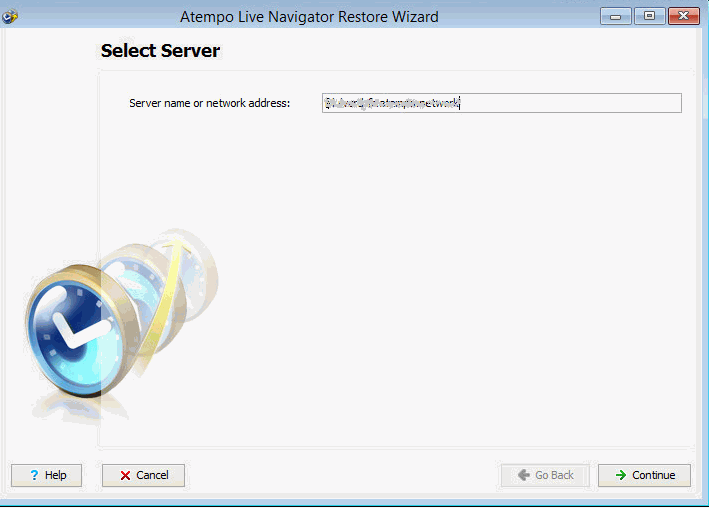Image resolution: width=709 pixels, height=508 pixels.
Task: Click the greyed-out Go Back button
Action: click(x=545, y=475)
